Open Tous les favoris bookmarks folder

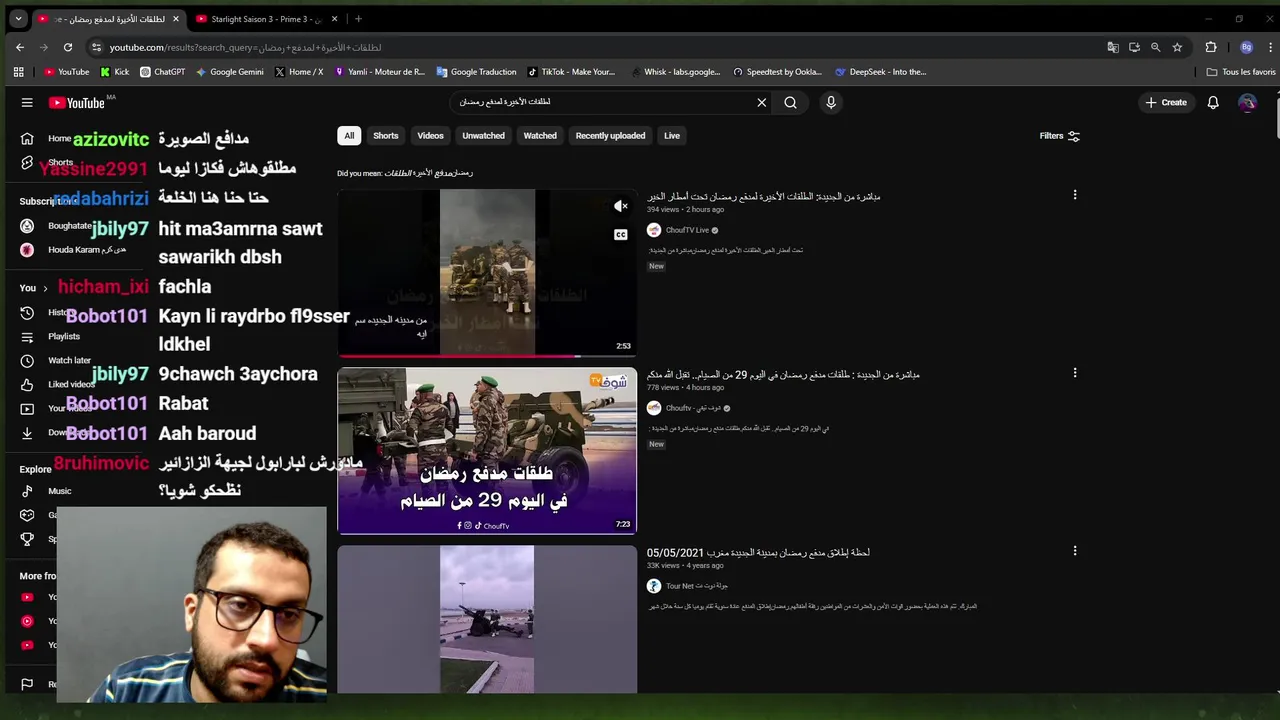pos(1241,72)
